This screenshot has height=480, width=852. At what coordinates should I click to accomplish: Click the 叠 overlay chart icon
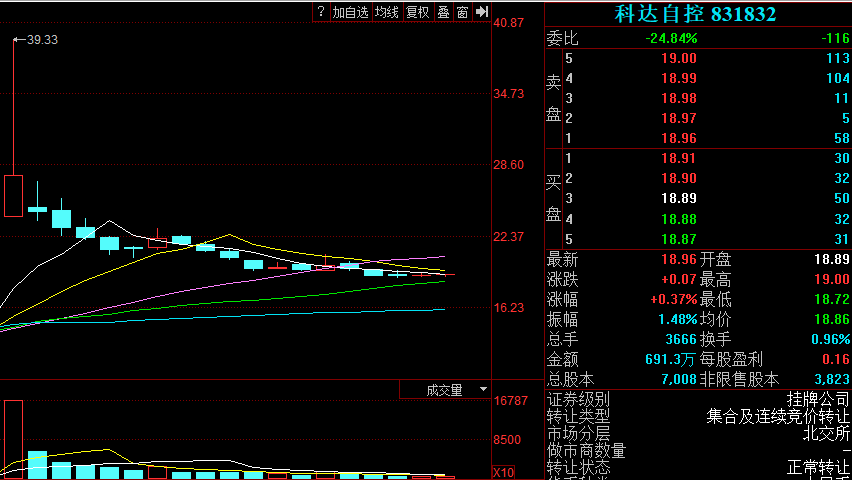[443, 12]
